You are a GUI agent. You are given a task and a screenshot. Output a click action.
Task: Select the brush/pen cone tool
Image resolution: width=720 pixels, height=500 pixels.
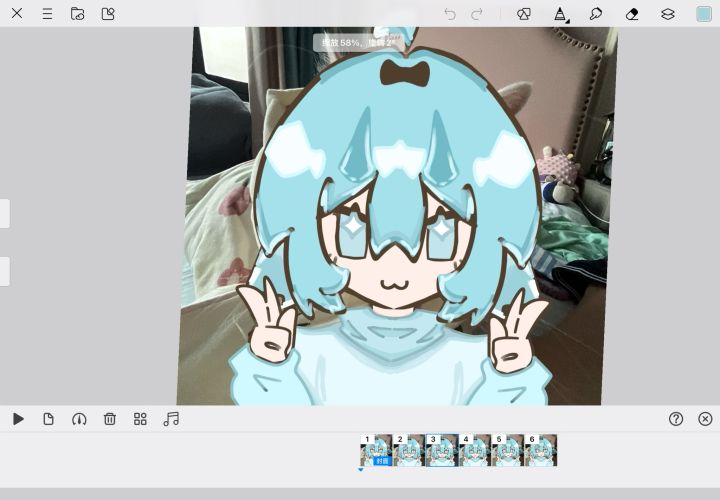coord(560,15)
